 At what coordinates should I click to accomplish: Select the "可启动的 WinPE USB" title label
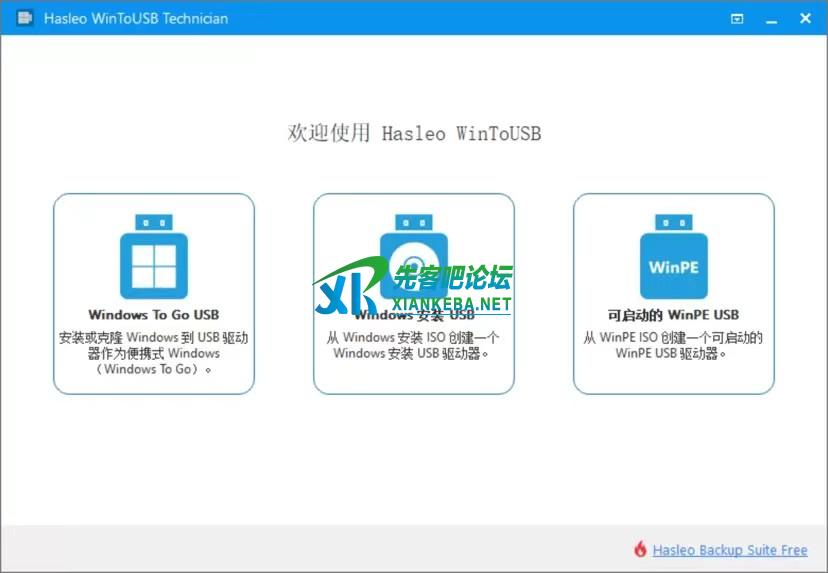[673, 315]
